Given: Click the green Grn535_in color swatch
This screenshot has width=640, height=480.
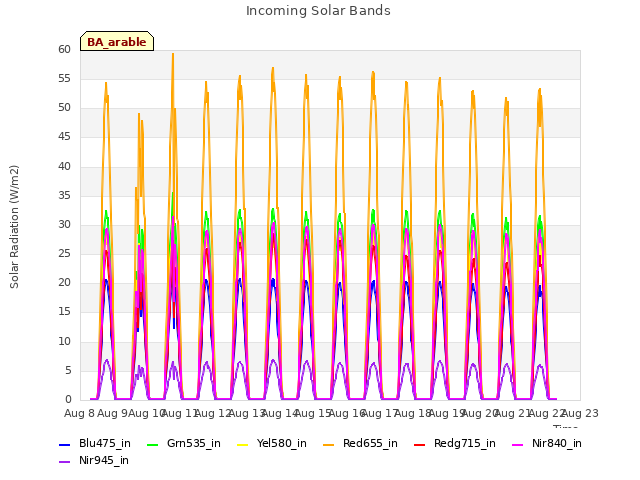Looking at the screenshot, I should (x=152, y=444).
